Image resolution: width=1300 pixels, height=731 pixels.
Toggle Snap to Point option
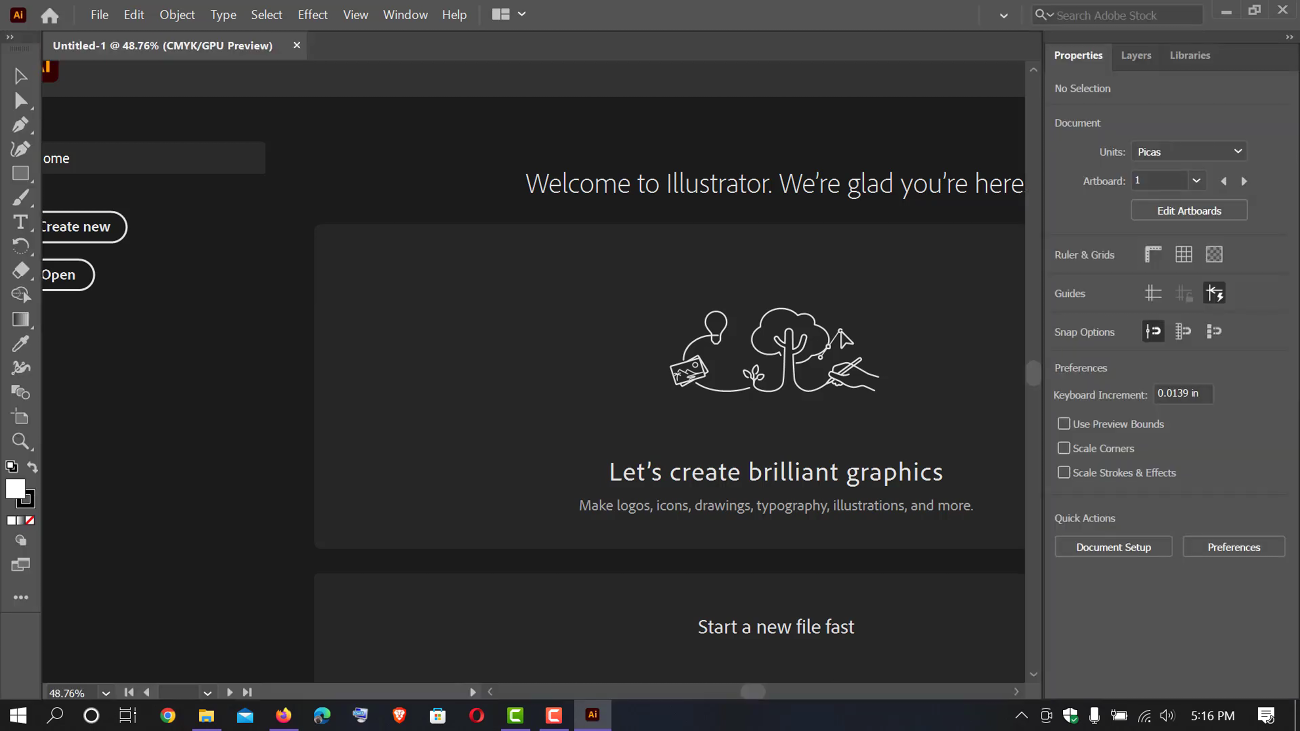pos(1153,332)
